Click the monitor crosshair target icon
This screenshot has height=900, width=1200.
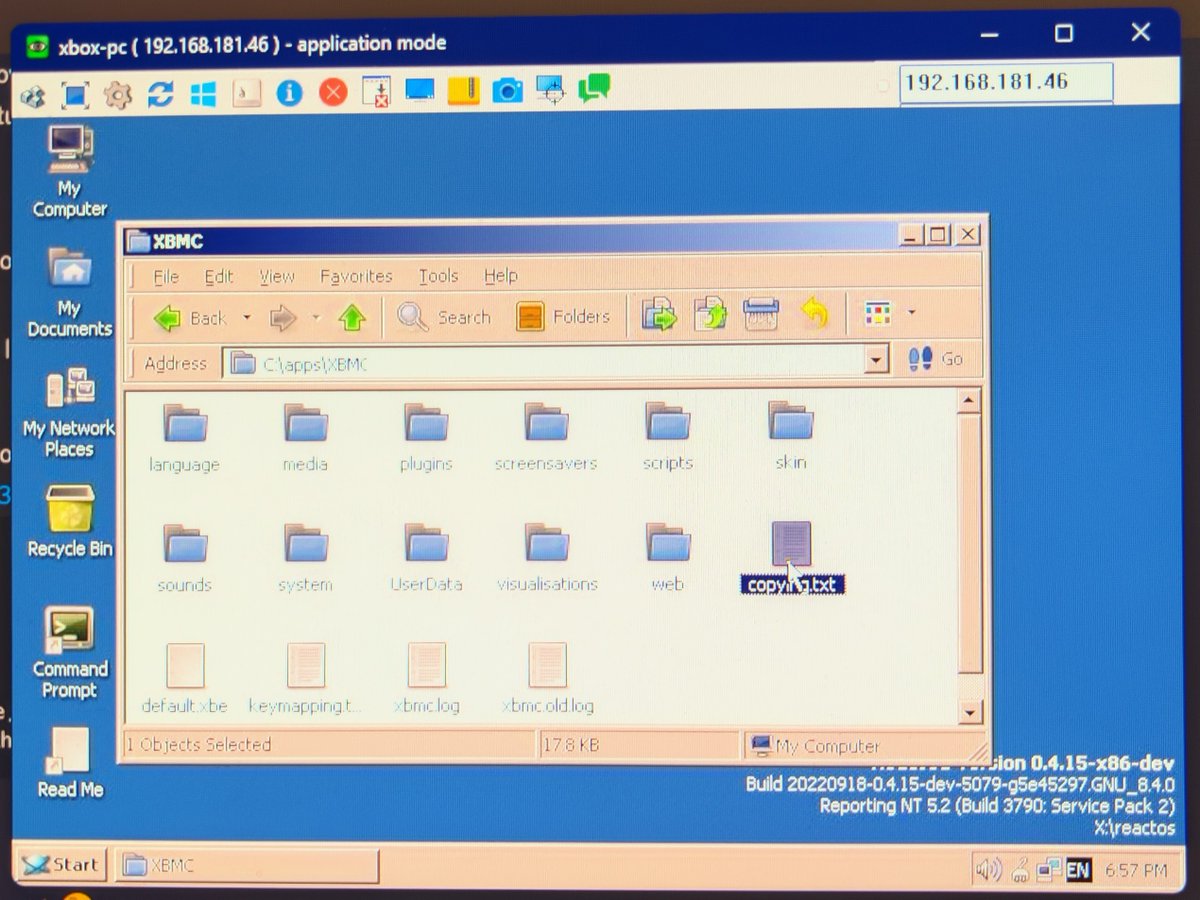(x=550, y=90)
